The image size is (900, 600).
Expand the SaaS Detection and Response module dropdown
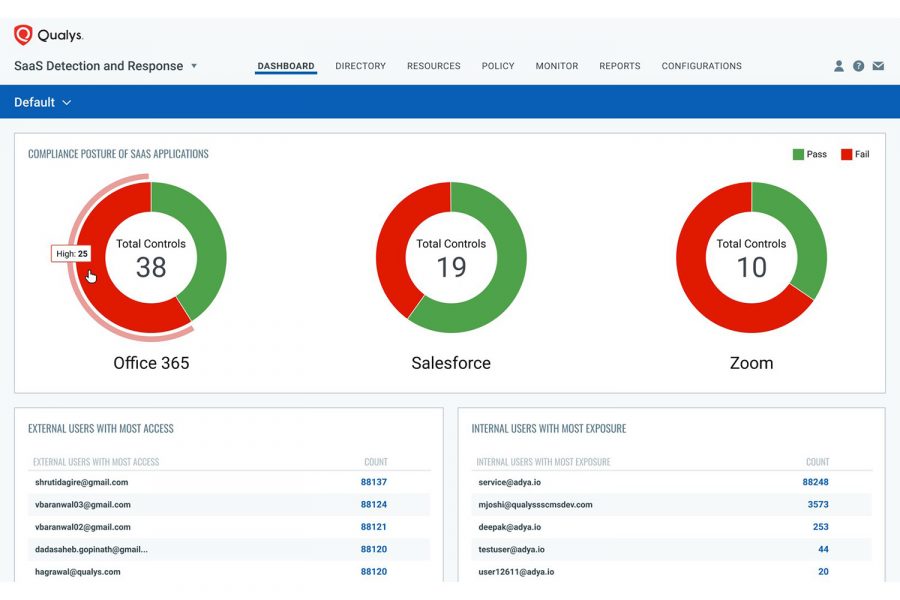(x=194, y=66)
